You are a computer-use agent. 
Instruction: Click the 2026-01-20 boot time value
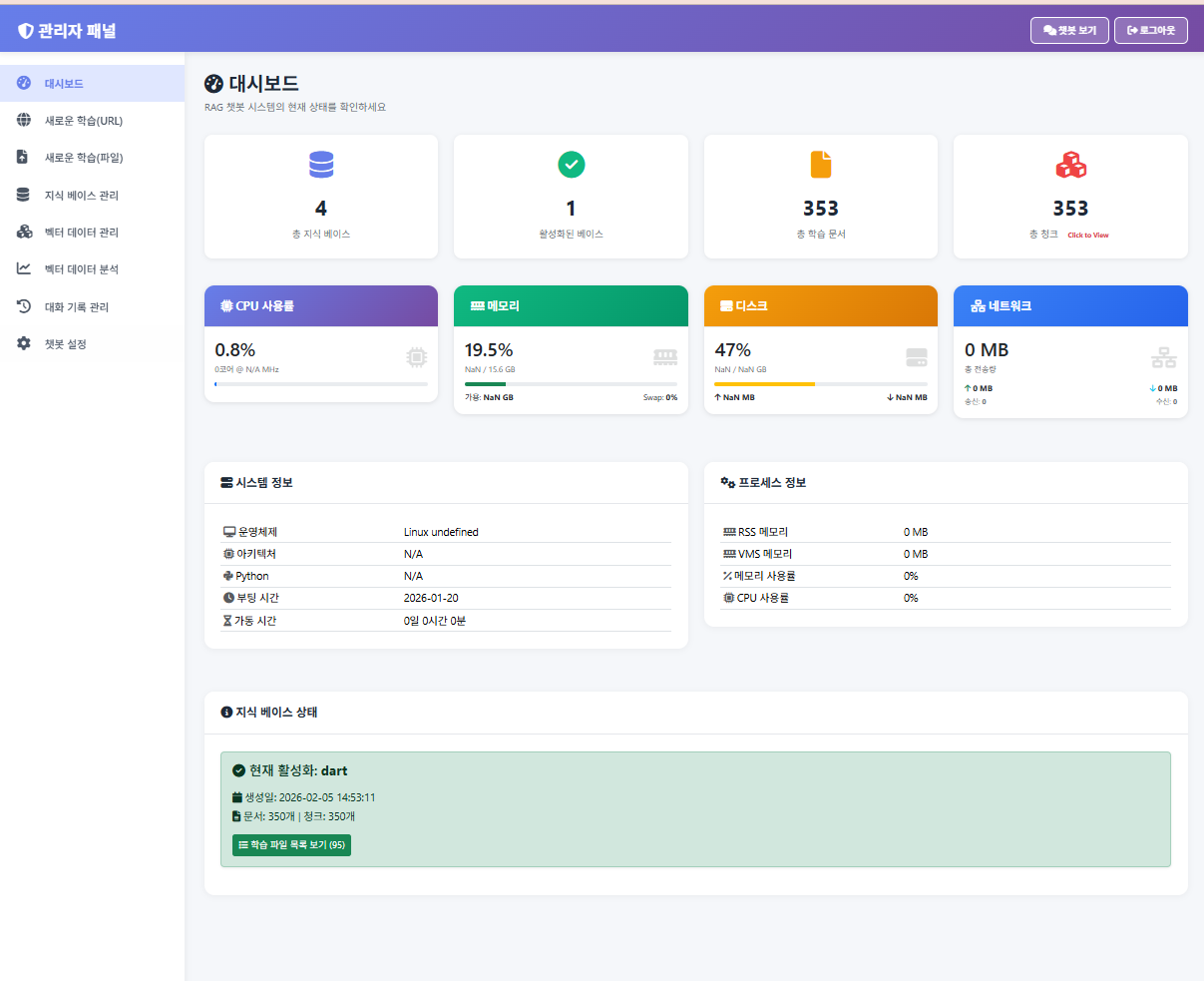point(431,598)
